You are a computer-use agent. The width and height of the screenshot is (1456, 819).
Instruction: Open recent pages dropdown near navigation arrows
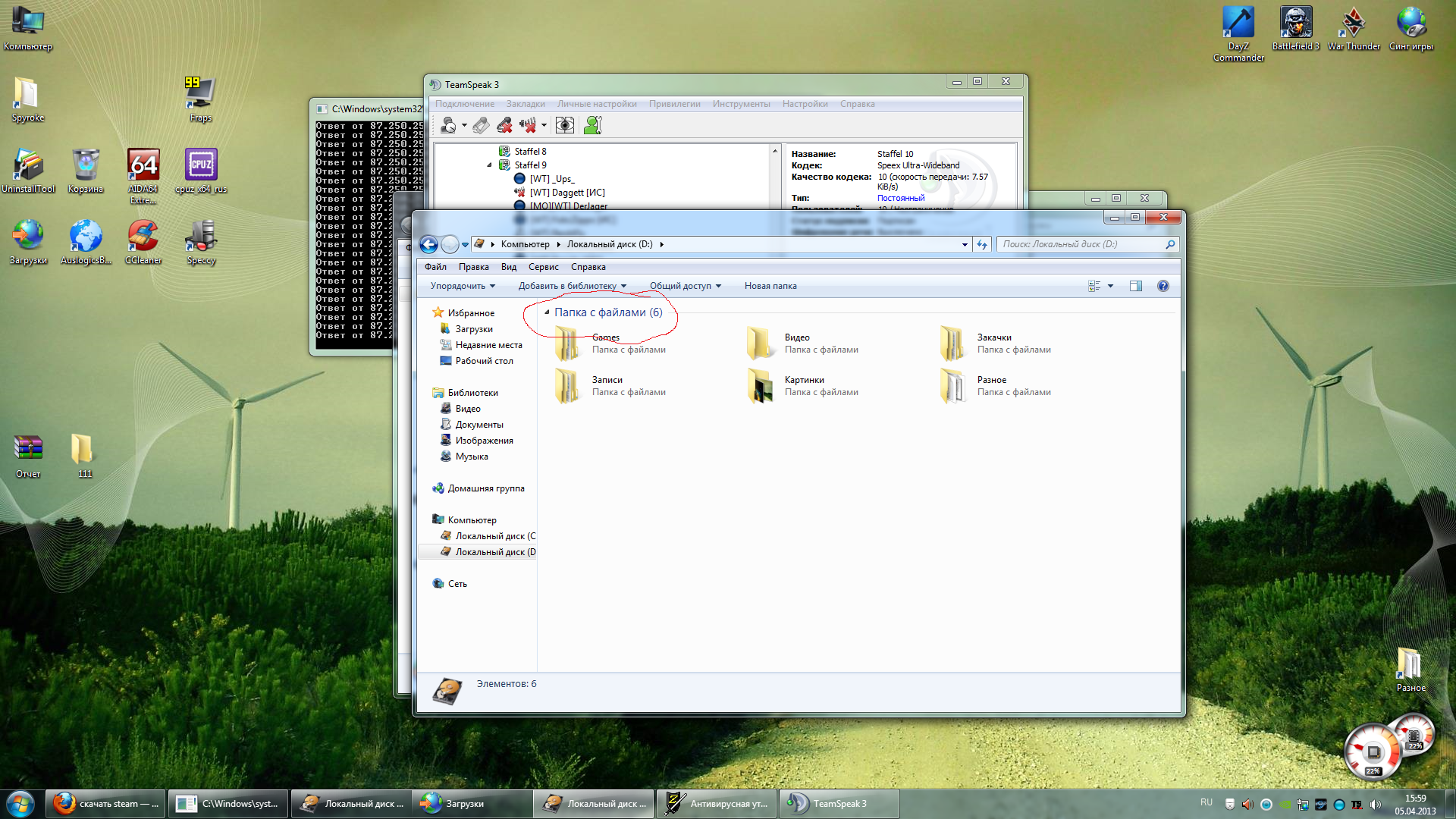465,245
